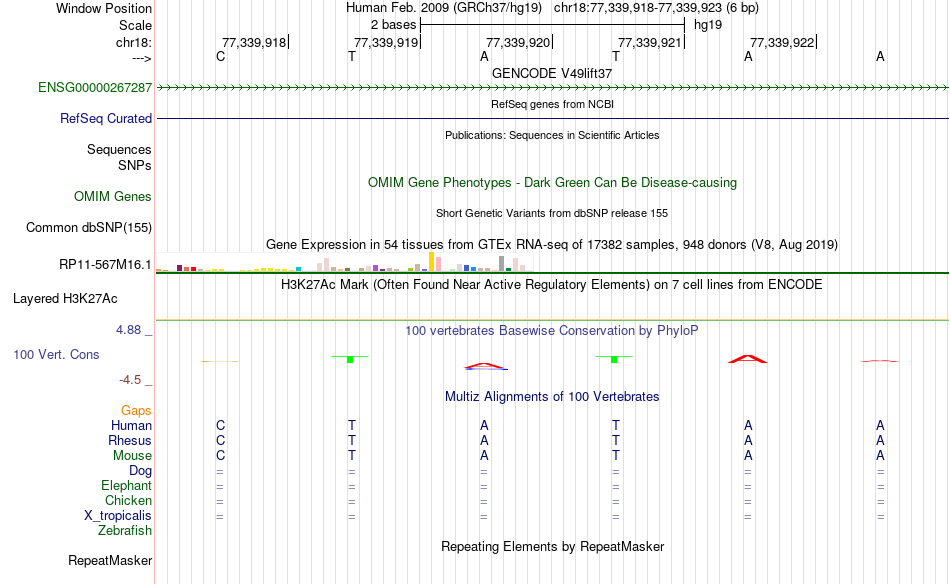Click the Layered H3K27Ac track label
The height and width of the screenshot is (584, 950).
click(65, 298)
